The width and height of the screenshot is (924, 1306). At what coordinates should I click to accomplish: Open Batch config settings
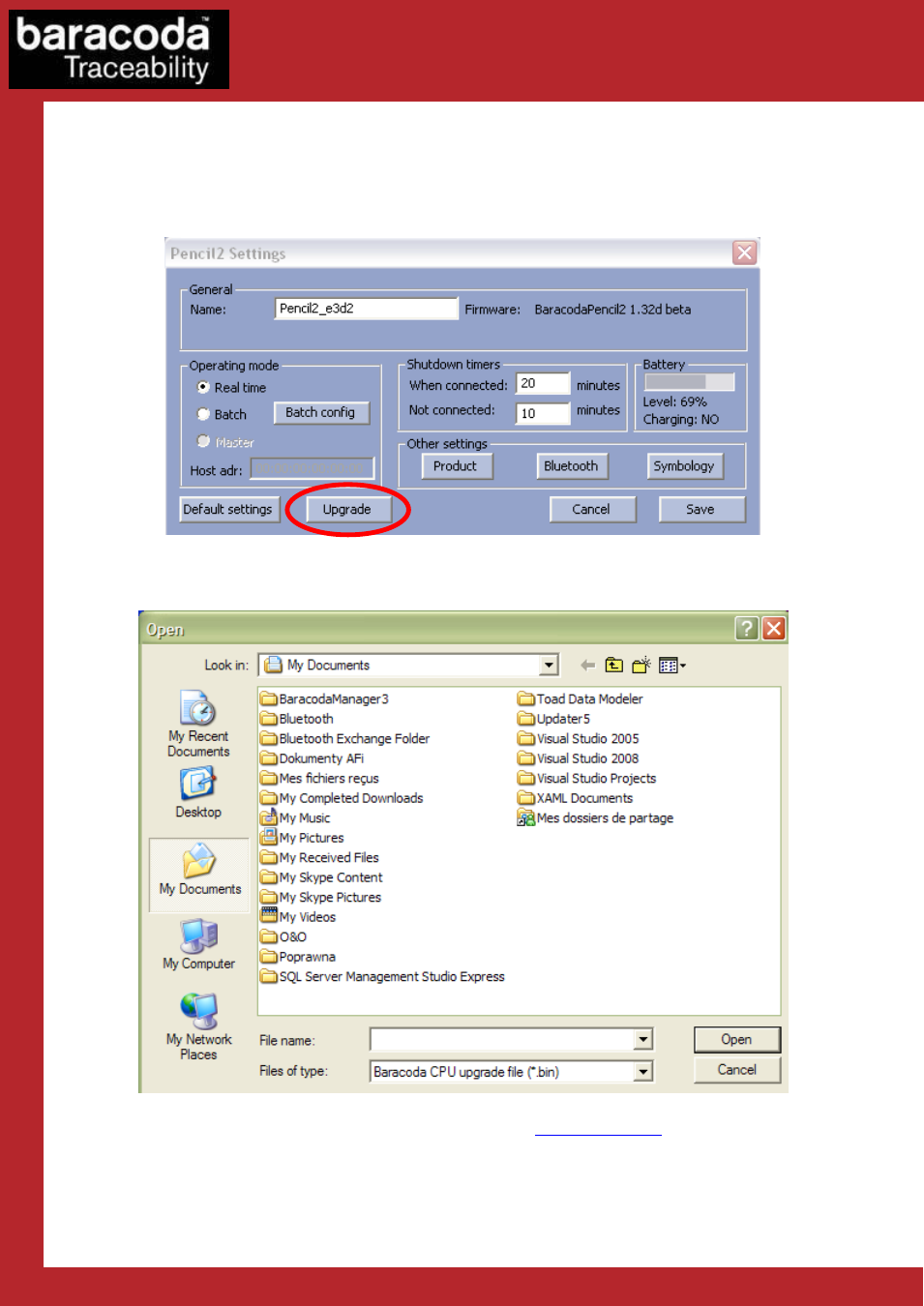coord(320,413)
